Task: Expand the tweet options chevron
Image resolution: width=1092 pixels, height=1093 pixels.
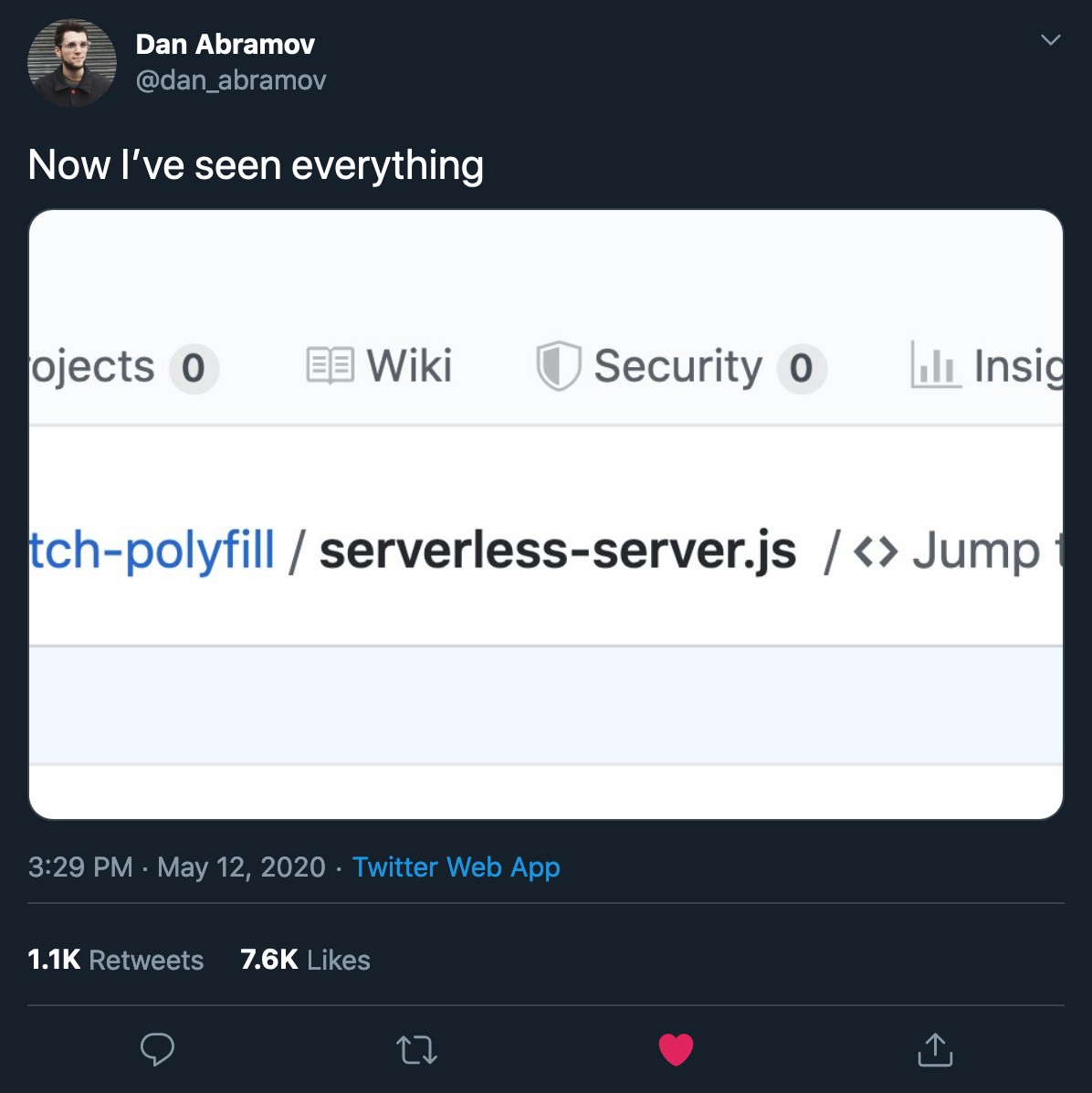Action: tap(1050, 40)
